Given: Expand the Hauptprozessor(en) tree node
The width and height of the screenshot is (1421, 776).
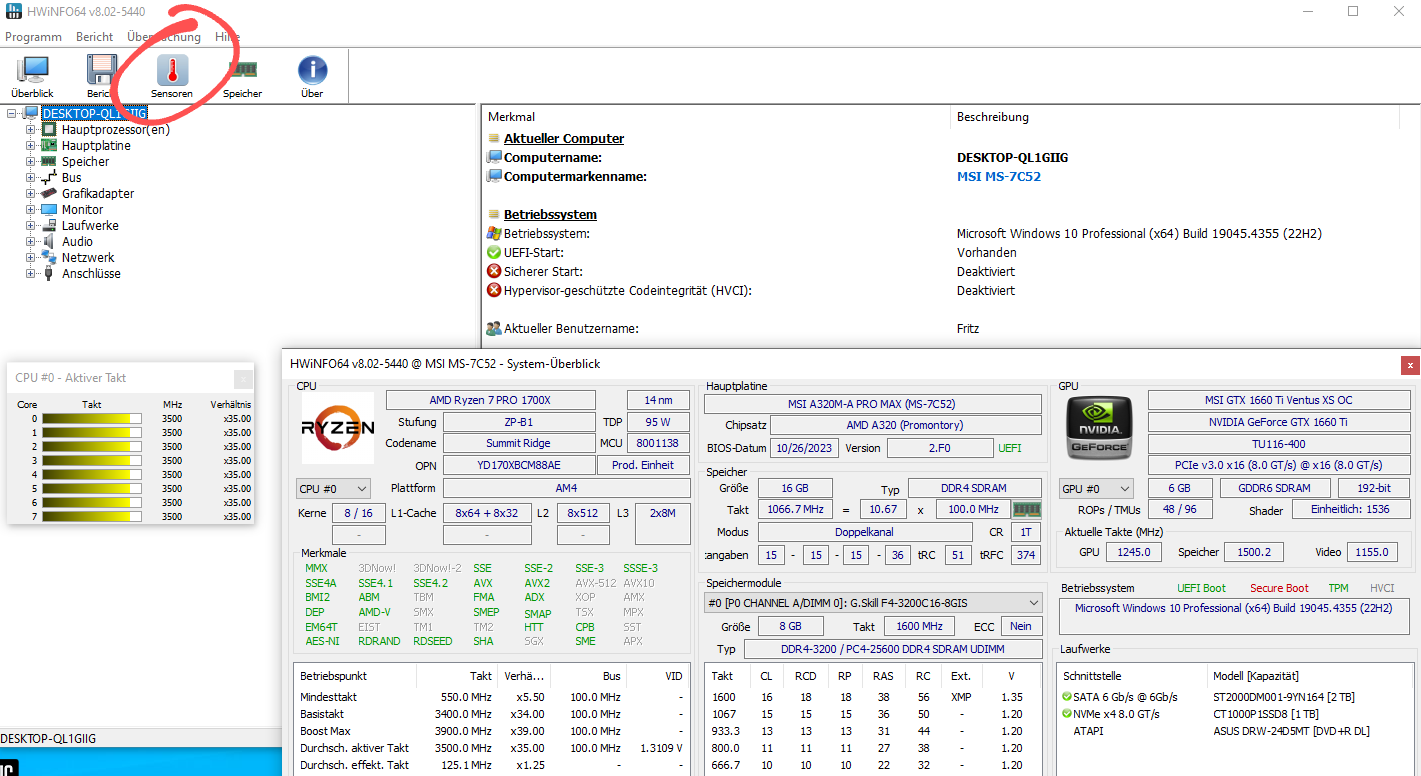Looking at the screenshot, I should pos(30,129).
